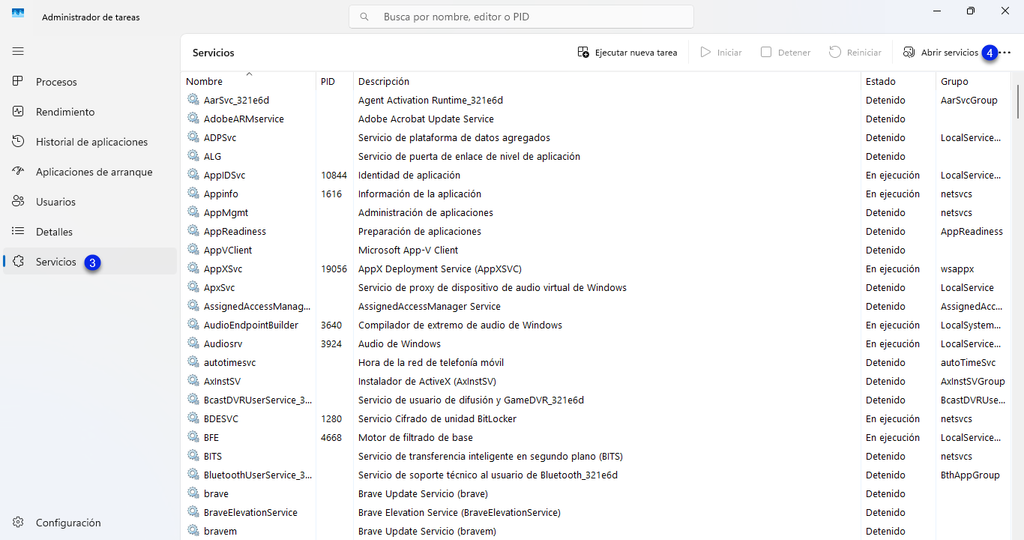Image resolution: width=1024 pixels, height=540 pixels.
Task: Click the AssignedAccessManager service icon
Action: (x=193, y=306)
